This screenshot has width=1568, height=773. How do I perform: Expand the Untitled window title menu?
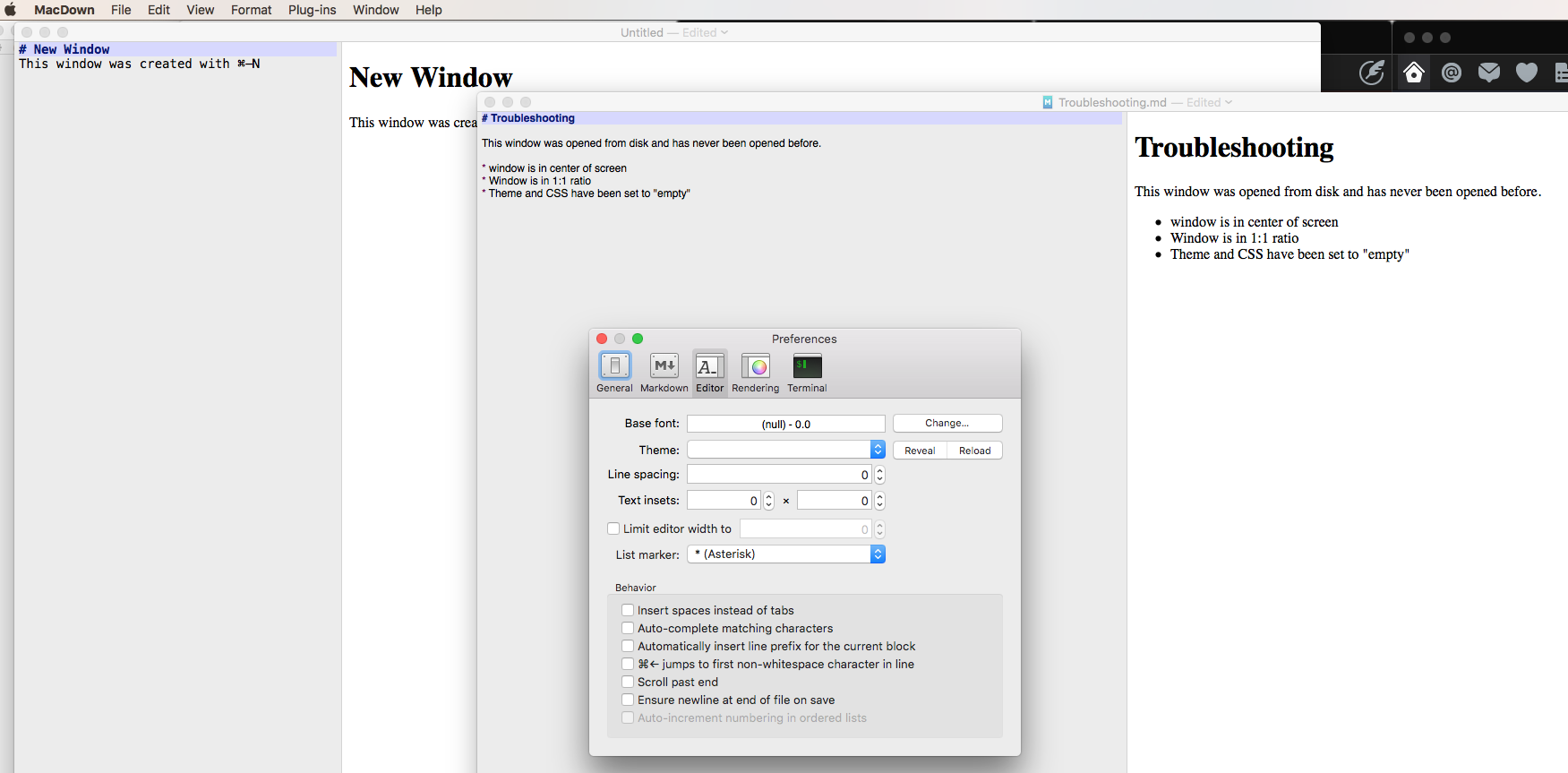[x=724, y=32]
